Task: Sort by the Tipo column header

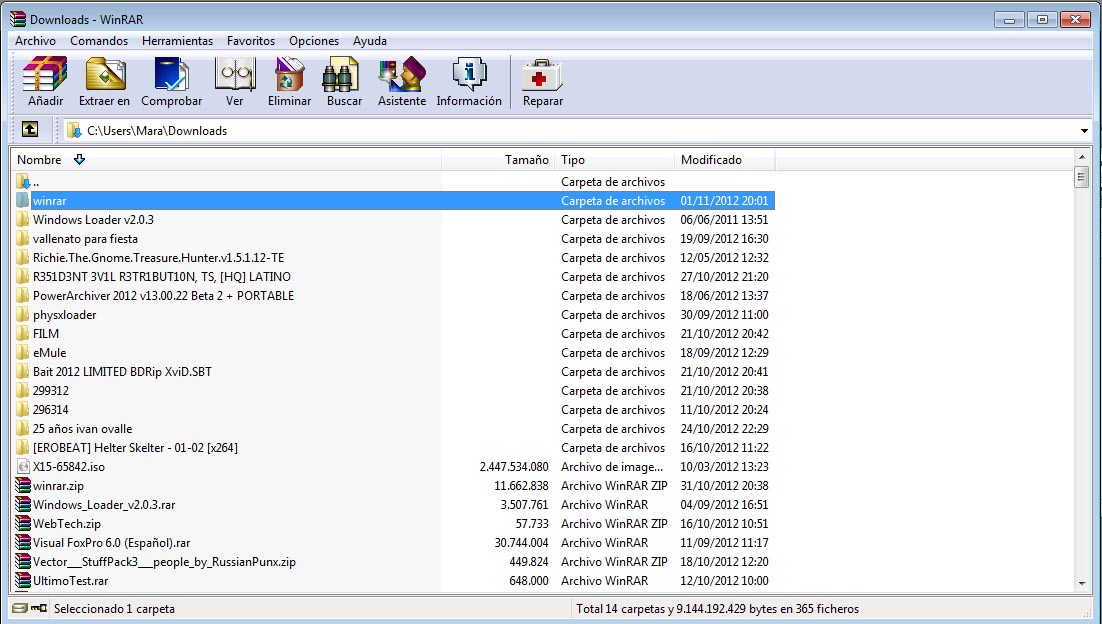Action: click(614, 160)
